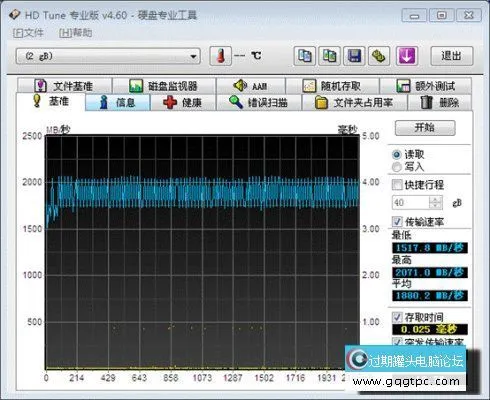Select the 基准 benchmark tab

pyautogui.click(x=51, y=101)
